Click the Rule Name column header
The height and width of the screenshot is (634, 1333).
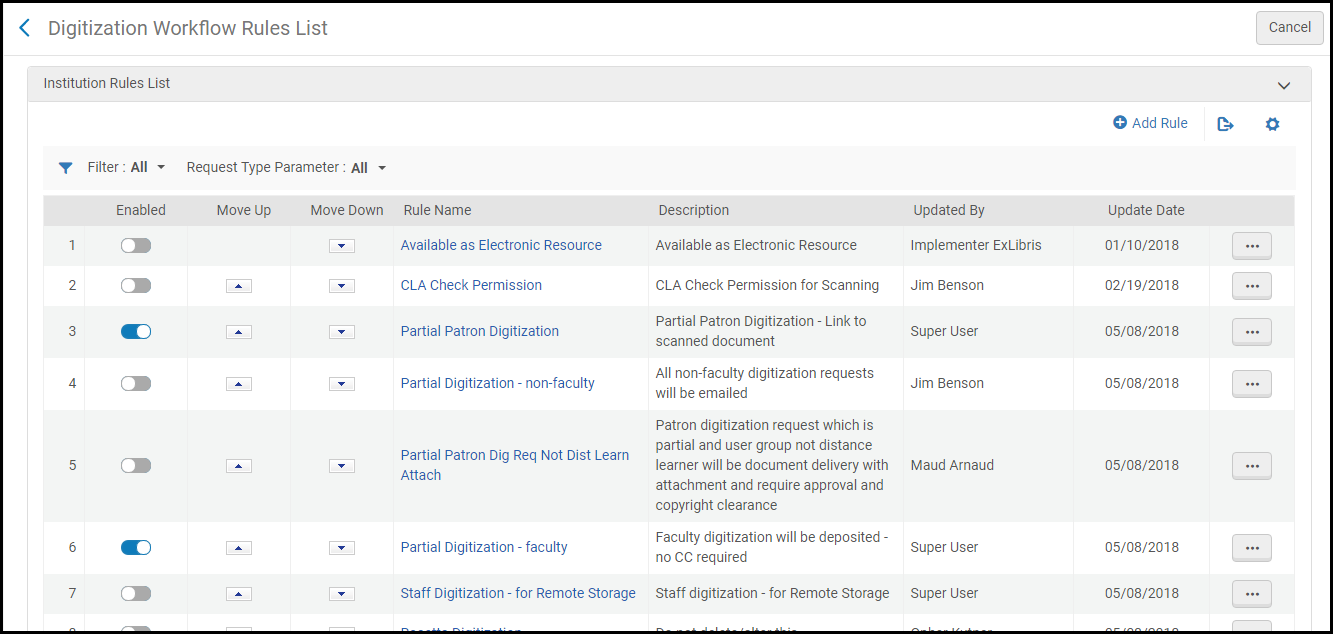(437, 210)
